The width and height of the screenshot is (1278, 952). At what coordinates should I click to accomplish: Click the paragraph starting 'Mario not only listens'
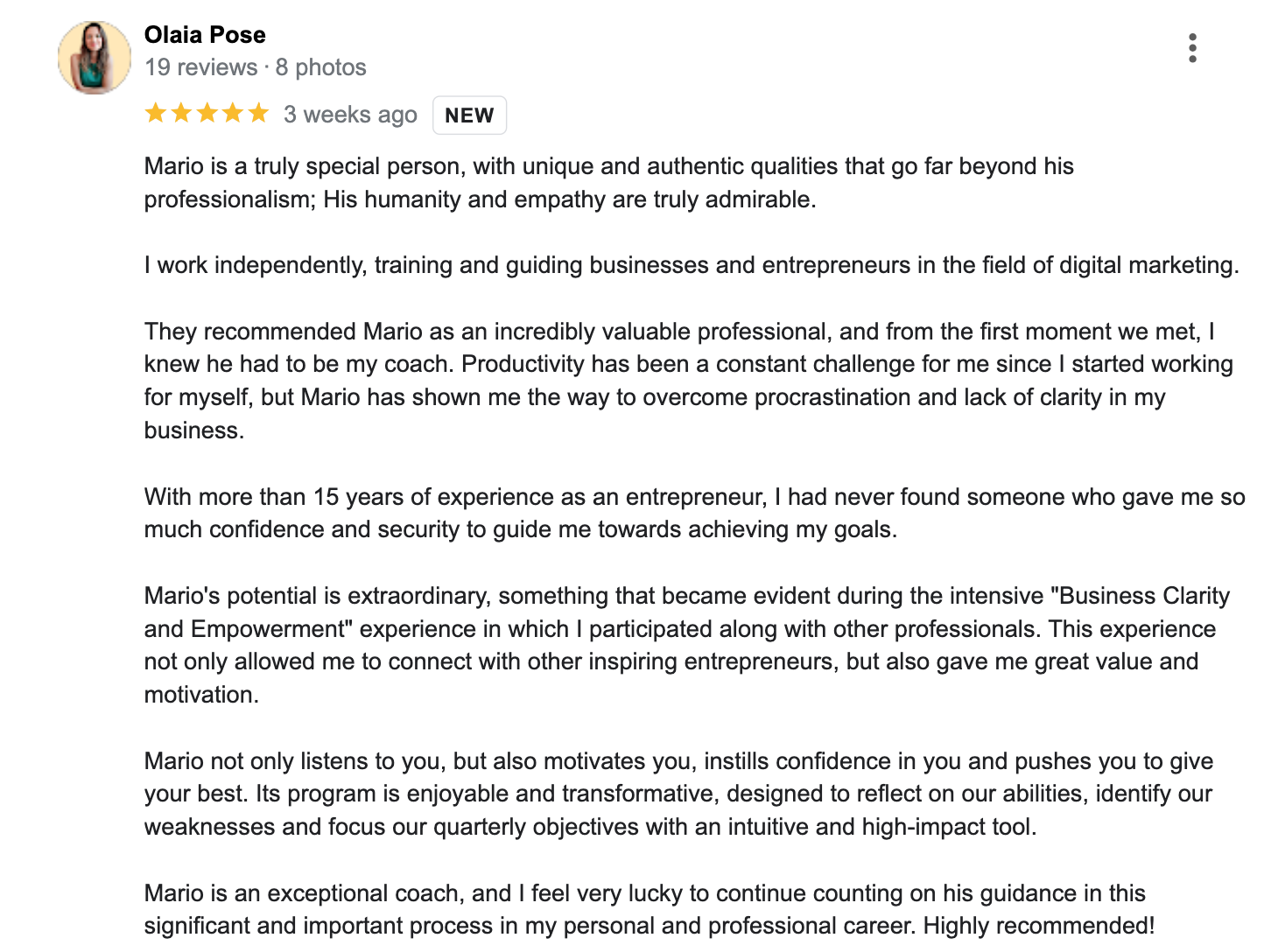coord(679,794)
